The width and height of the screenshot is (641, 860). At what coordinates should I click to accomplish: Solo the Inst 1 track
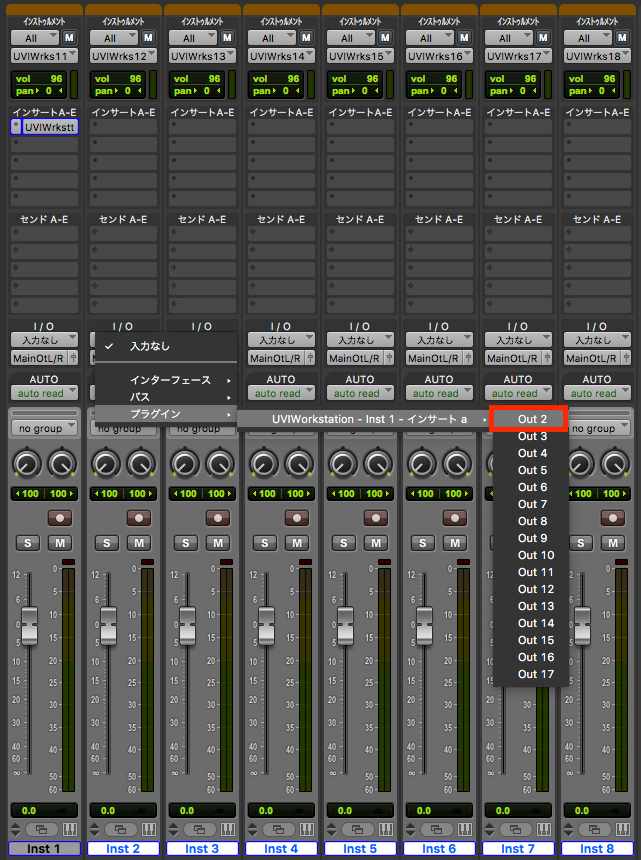[28, 543]
